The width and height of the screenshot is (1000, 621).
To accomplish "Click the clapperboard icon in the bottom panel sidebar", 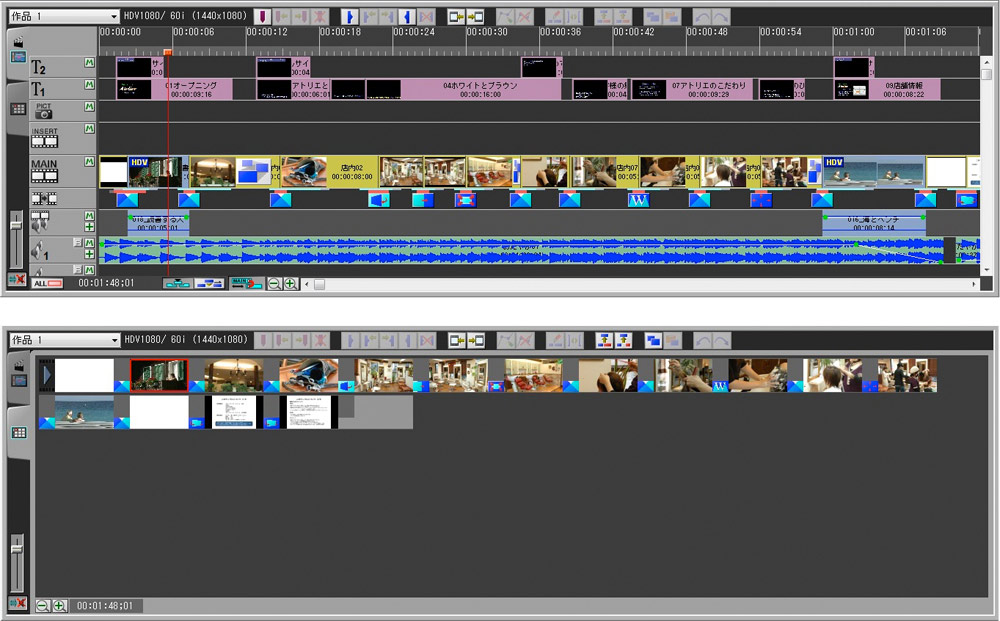I will [x=18, y=365].
